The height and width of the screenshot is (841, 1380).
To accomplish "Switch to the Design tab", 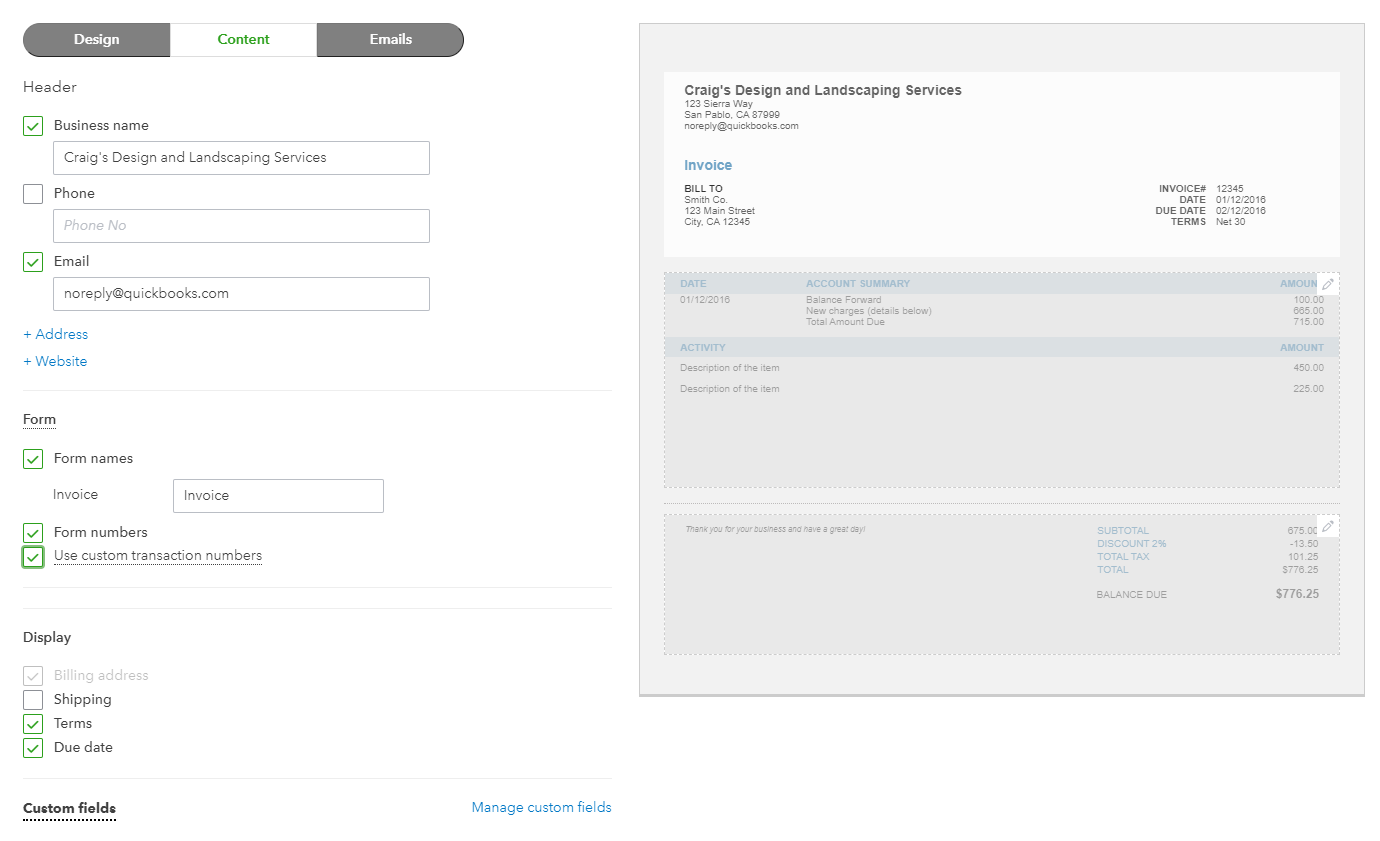I will tap(97, 40).
